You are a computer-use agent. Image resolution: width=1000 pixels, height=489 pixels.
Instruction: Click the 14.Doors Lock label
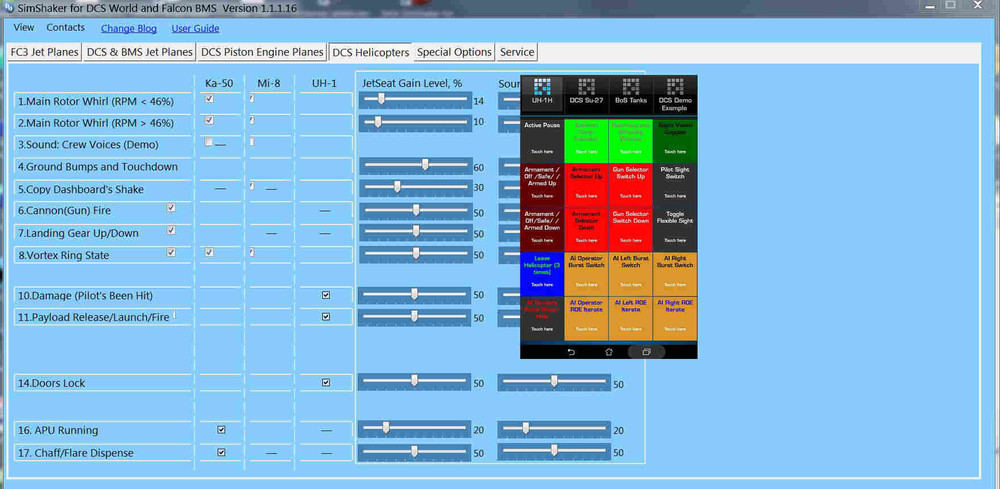[51, 383]
